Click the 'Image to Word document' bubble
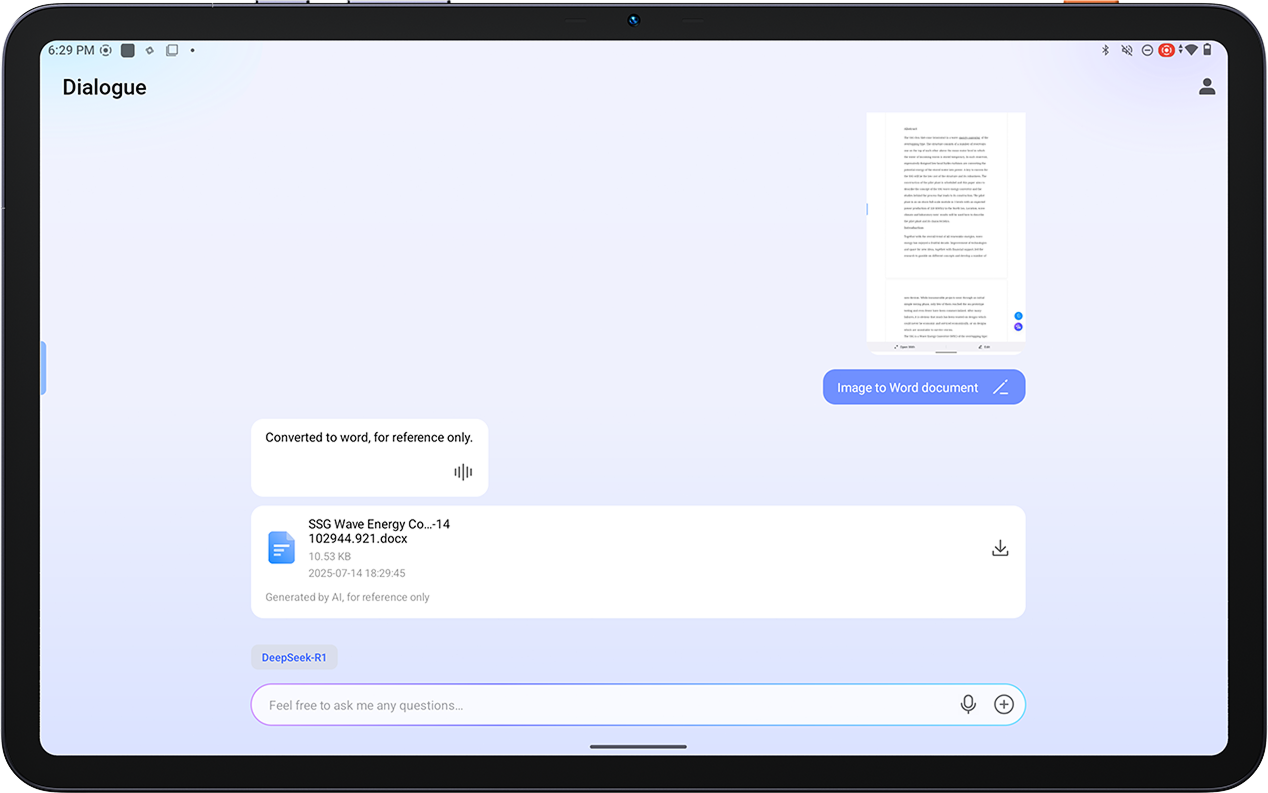The height and width of the screenshot is (793, 1268). tap(907, 388)
